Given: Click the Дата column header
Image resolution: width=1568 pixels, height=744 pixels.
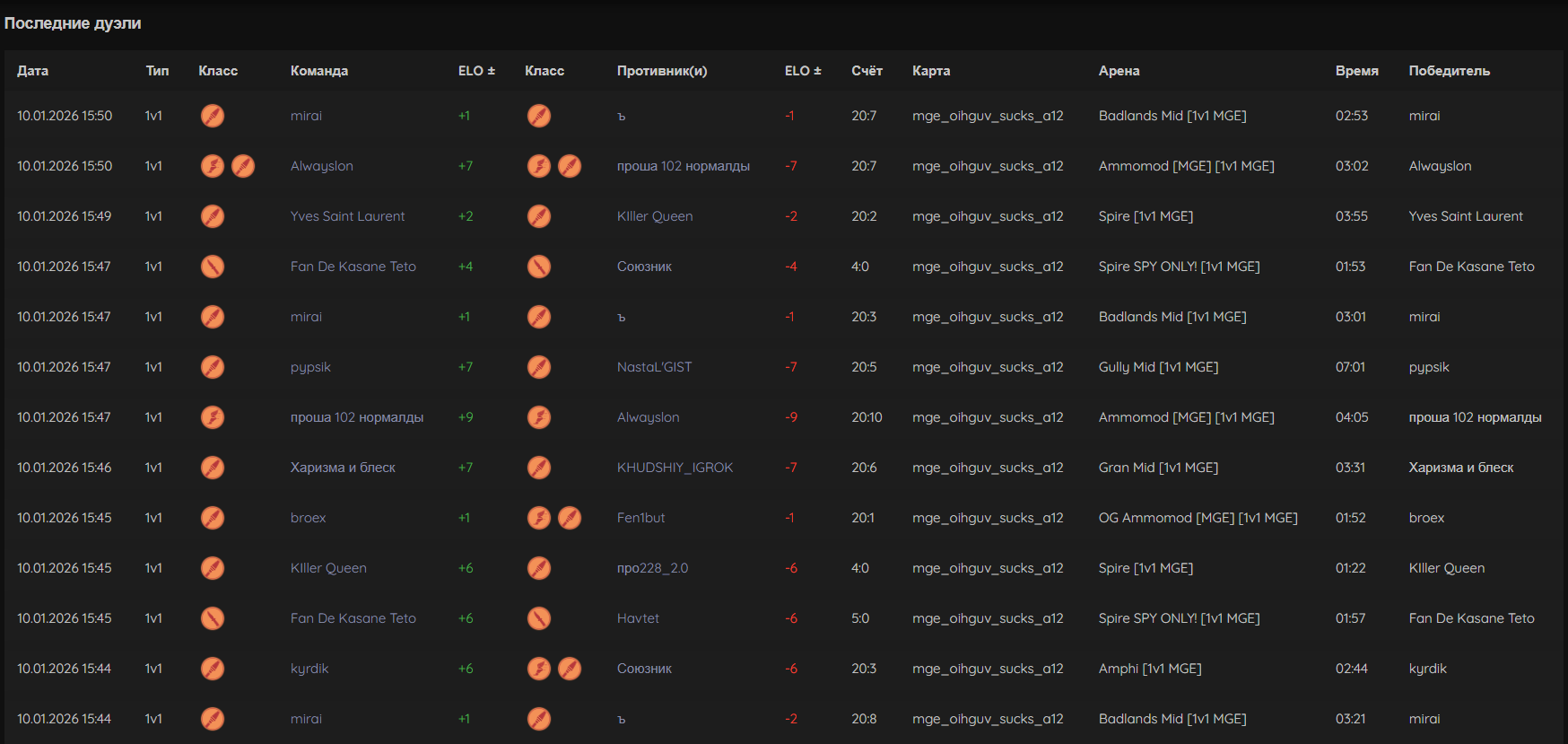Looking at the screenshot, I should [33, 71].
